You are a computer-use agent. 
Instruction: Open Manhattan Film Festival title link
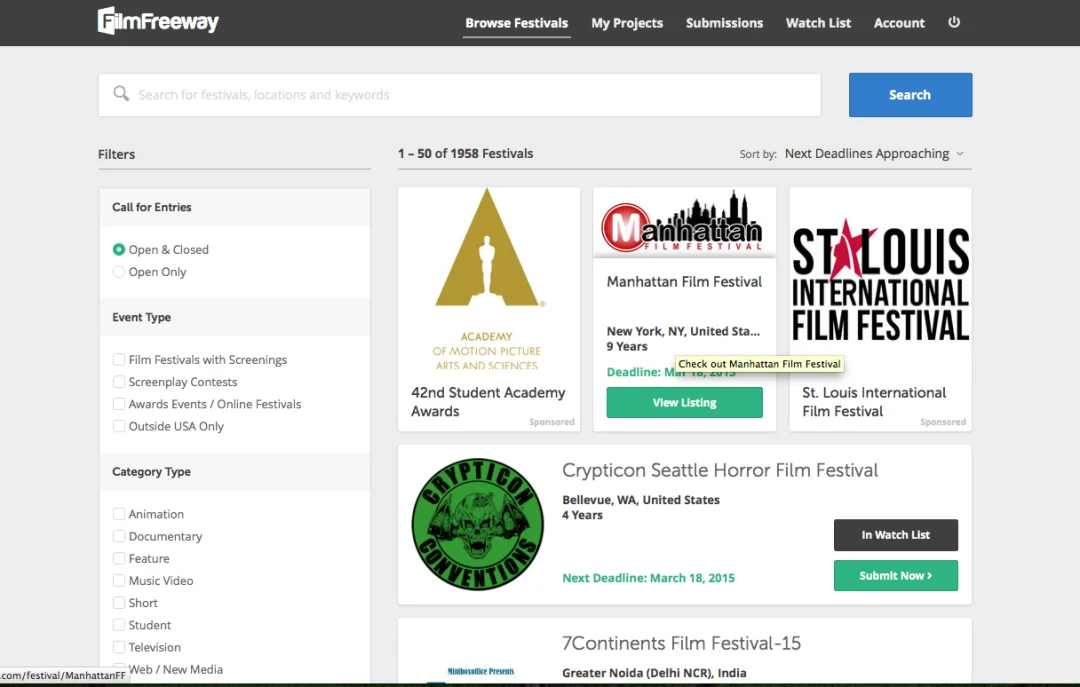[684, 281]
